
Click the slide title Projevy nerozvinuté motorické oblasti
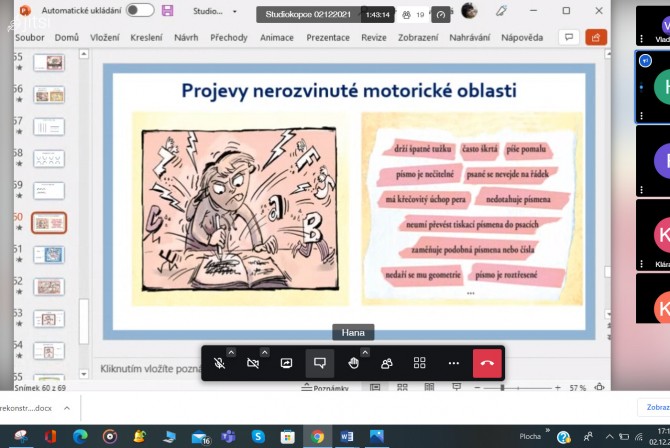[x=349, y=91]
